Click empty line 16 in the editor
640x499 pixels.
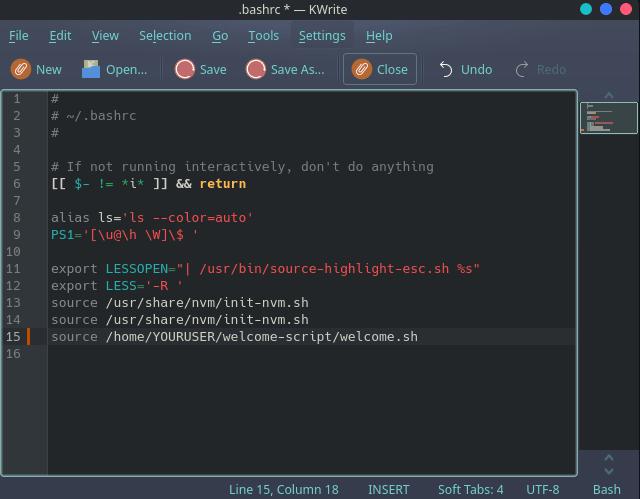pyautogui.click(x=312, y=354)
